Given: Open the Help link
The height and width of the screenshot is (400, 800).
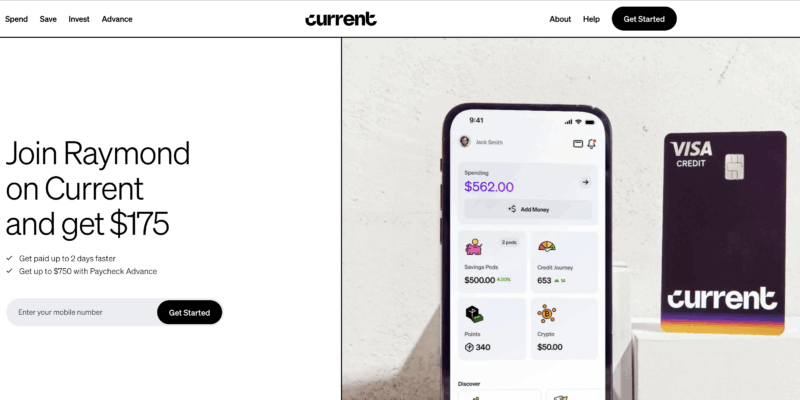Looking at the screenshot, I should click(x=591, y=19).
